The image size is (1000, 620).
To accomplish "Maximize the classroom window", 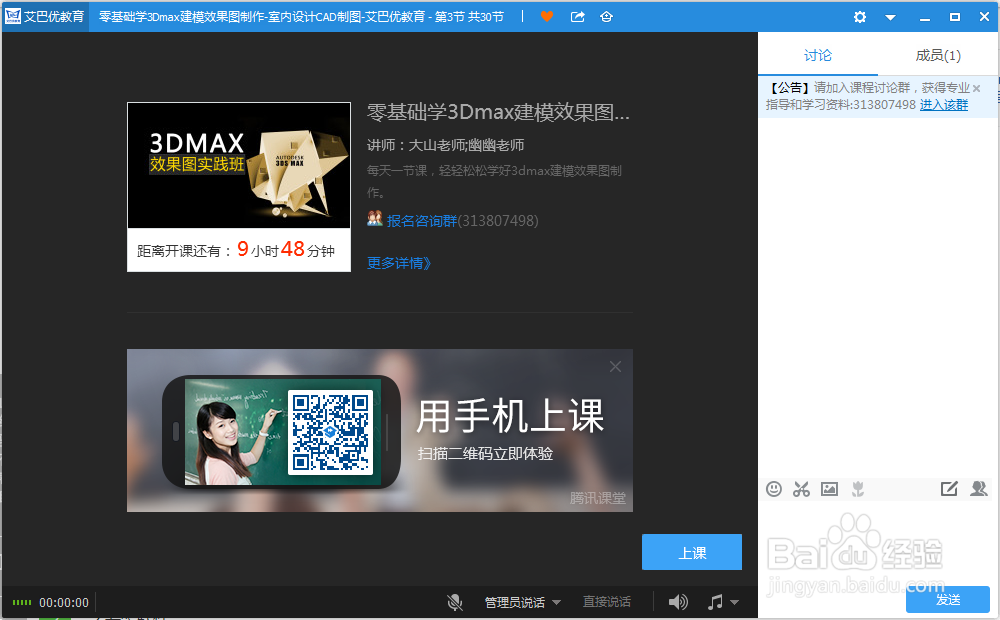I will 955,17.
